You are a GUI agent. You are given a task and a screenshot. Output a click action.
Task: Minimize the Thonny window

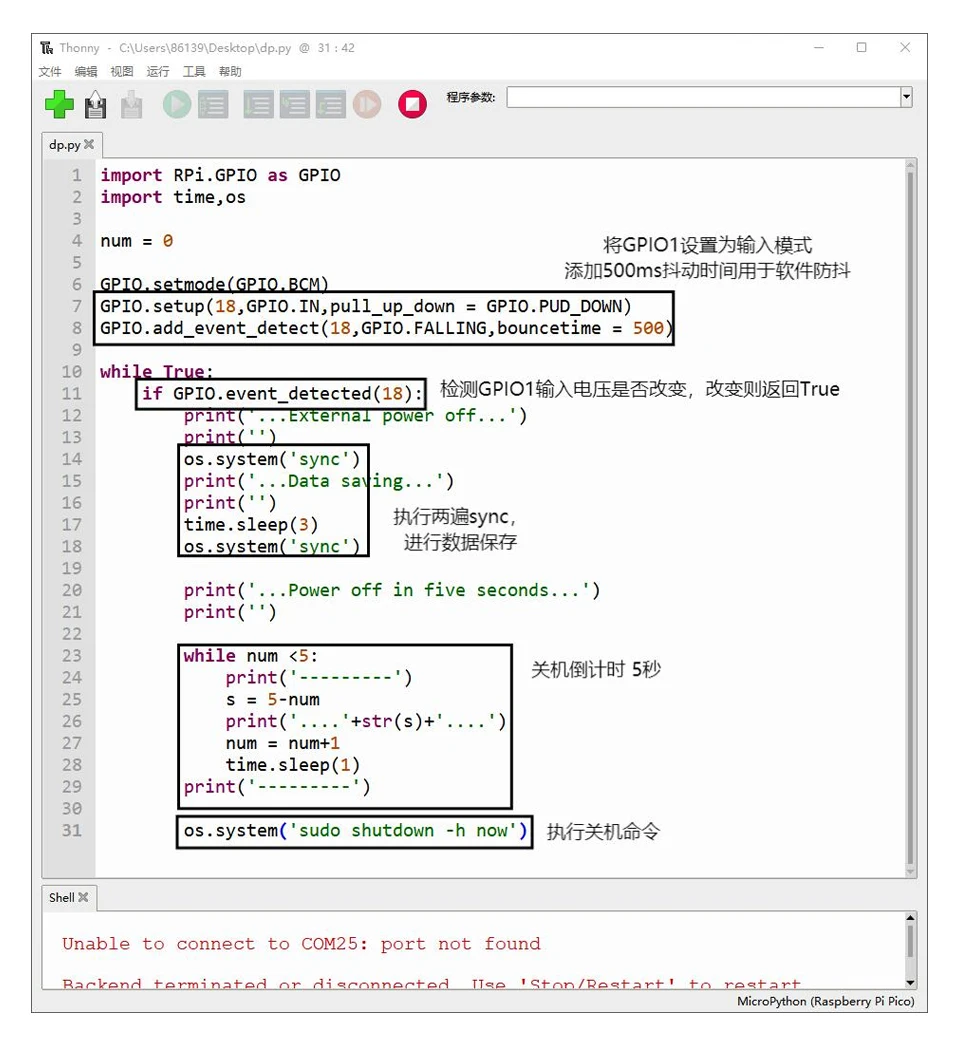[x=819, y=48]
